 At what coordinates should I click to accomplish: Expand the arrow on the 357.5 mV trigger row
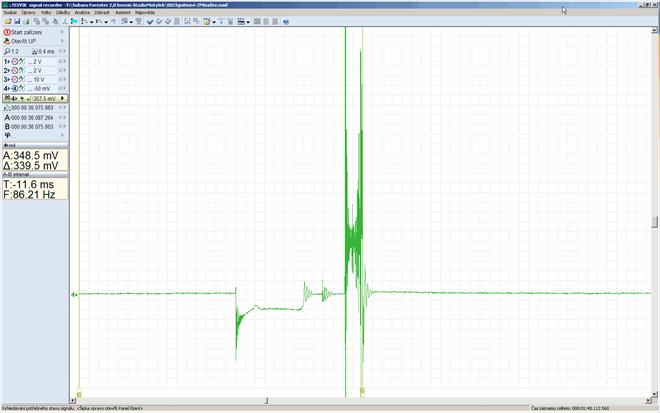click(62, 98)
